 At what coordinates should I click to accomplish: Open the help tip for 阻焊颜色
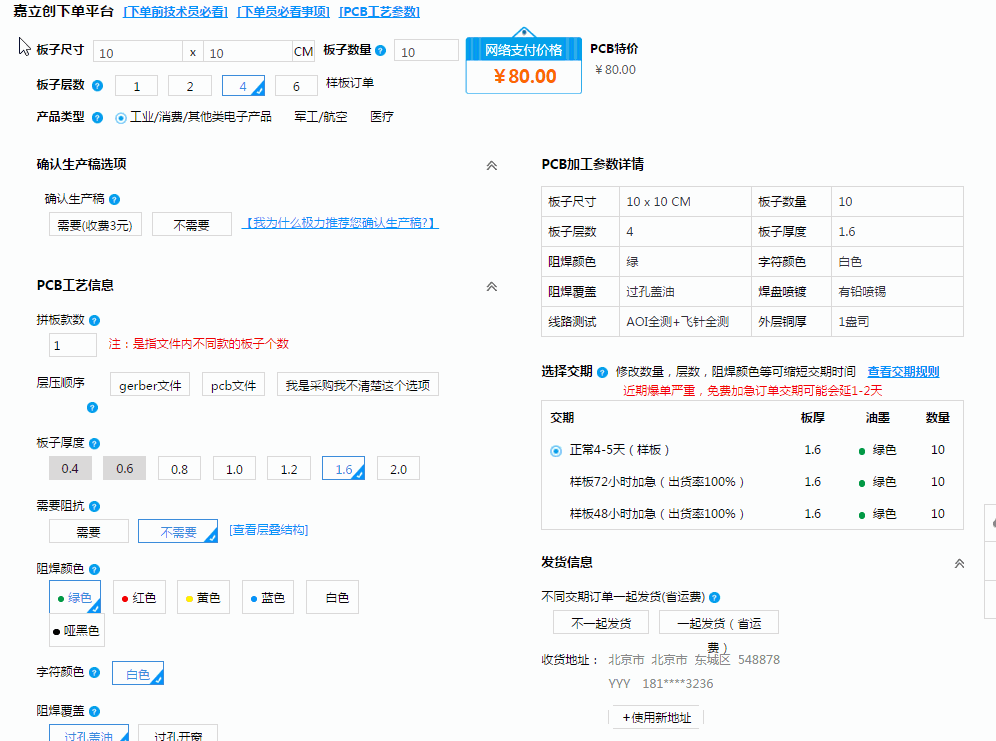point(94,568)
